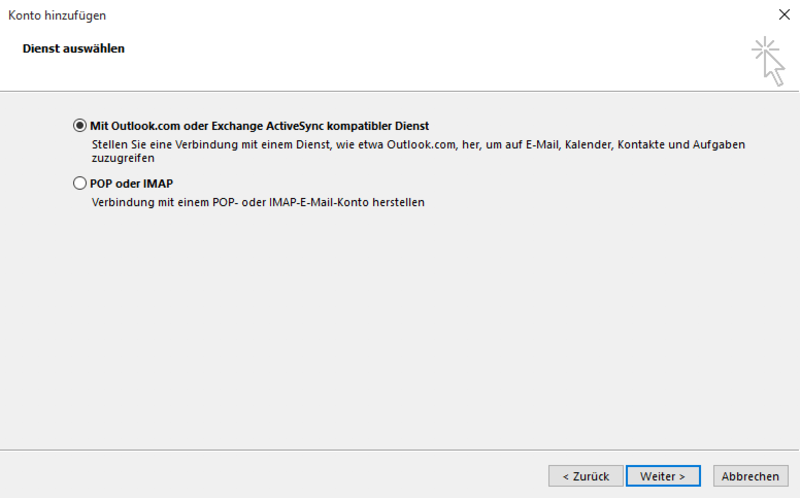Select the Outlook.com or Exchange ActiveSync radio button
Screen dimensions: 800x498
[x=80, y=126]
